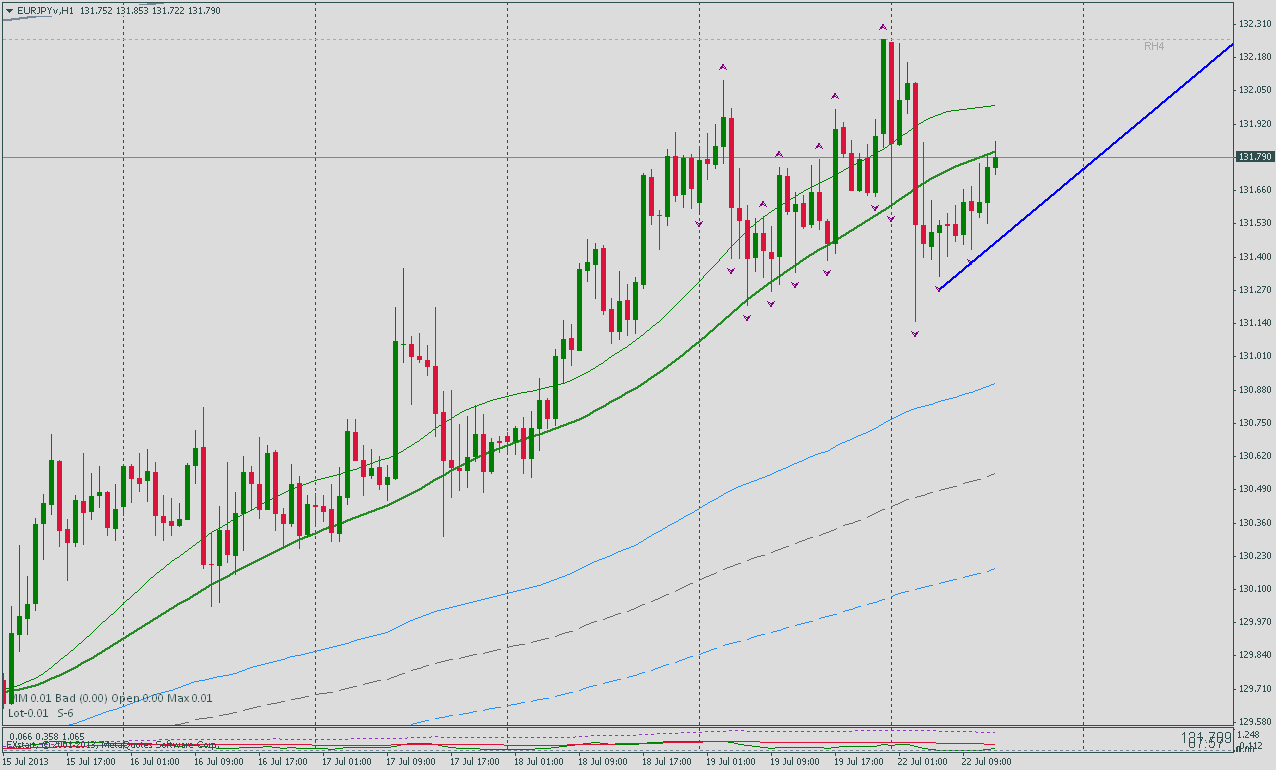Viewport: 1276px width, 770px height.
Task: Click the 131.920 price scale label
Action: pyautogui.click(x=1254, y=123)
